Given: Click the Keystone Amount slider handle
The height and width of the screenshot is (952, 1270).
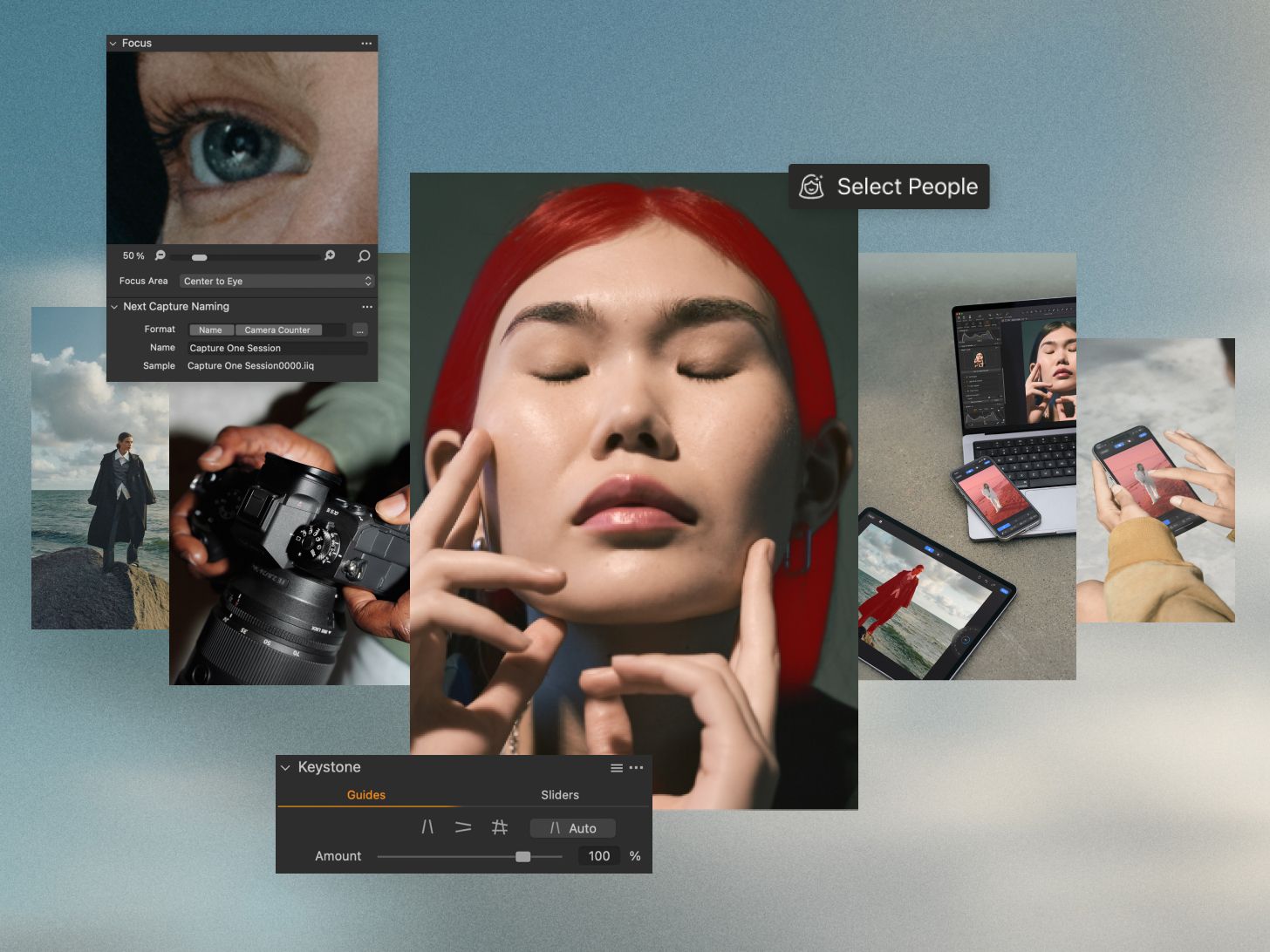Looking at the screenshot, I should click(523, 857).
